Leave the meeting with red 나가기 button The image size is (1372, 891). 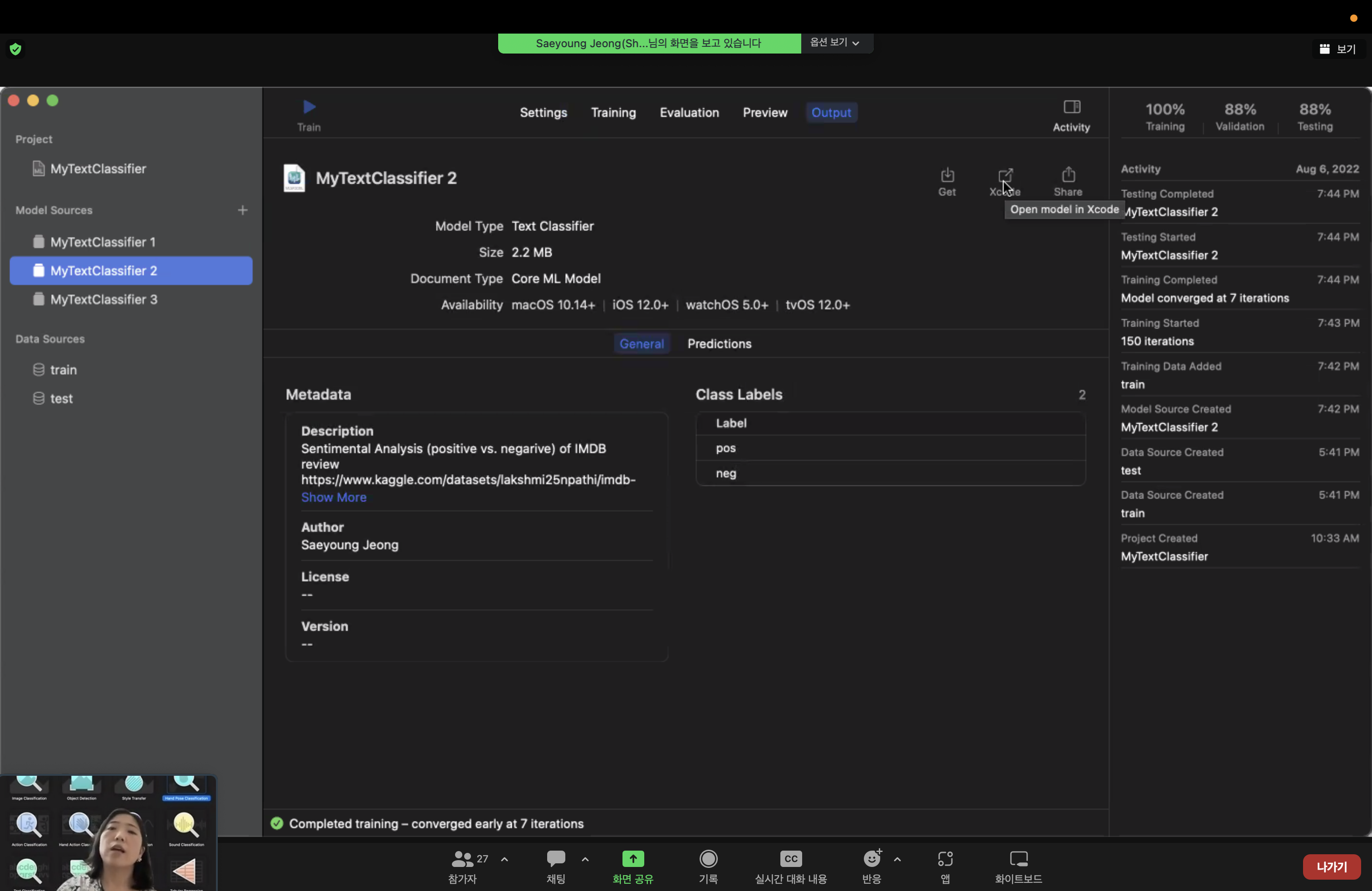pyautogui.click(x=1332, y=867)
